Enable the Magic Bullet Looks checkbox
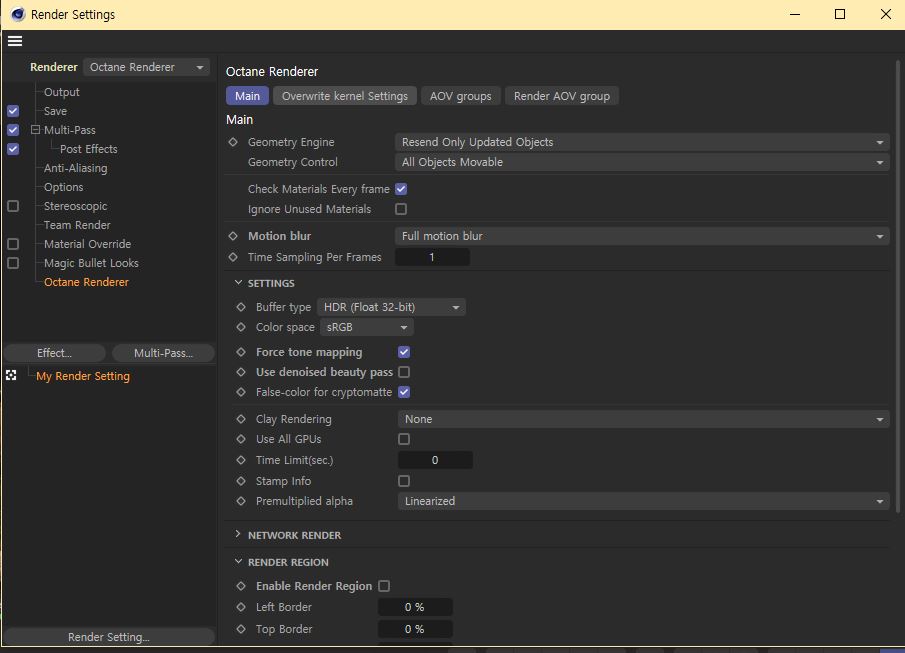This screenshot has width=905, height=653. (13, 263)
